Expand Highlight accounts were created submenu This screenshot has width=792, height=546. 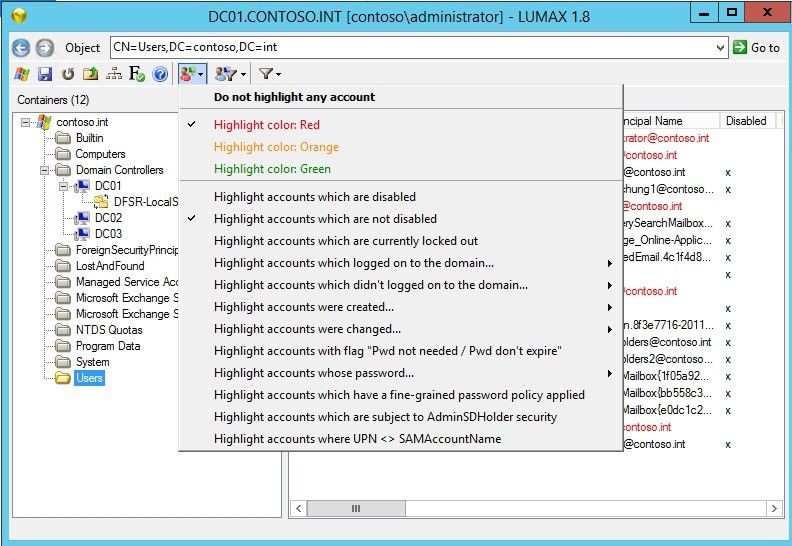(x=401, y=307)
